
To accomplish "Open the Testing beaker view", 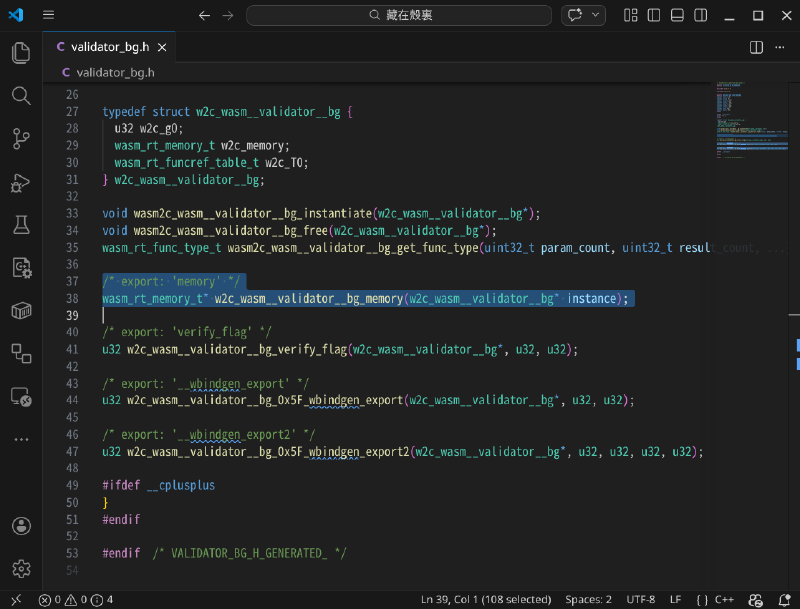I will (x=20, y=225).
